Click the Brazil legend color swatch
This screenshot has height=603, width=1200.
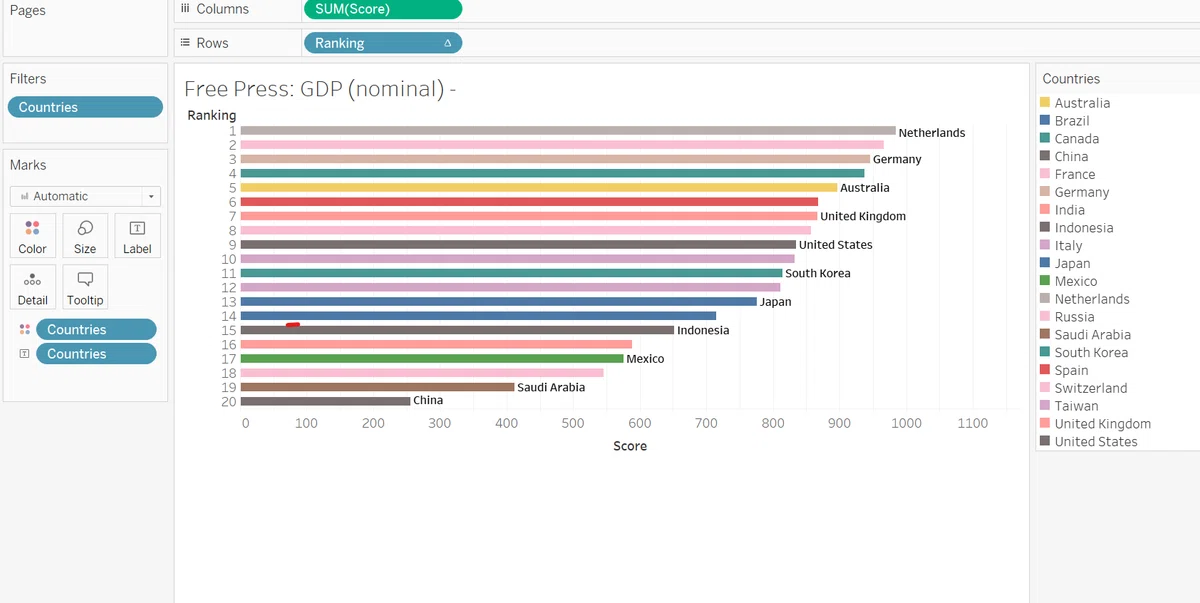(x=1045, y=120)
